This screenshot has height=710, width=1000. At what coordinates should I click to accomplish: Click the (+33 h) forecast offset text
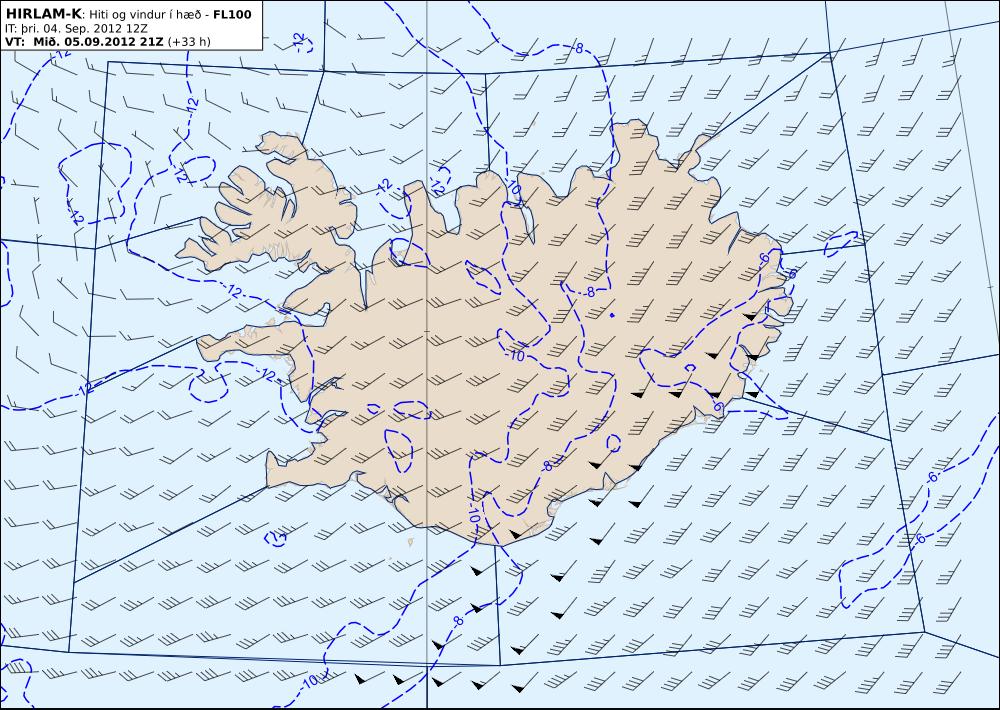click(x=189, y=41)
